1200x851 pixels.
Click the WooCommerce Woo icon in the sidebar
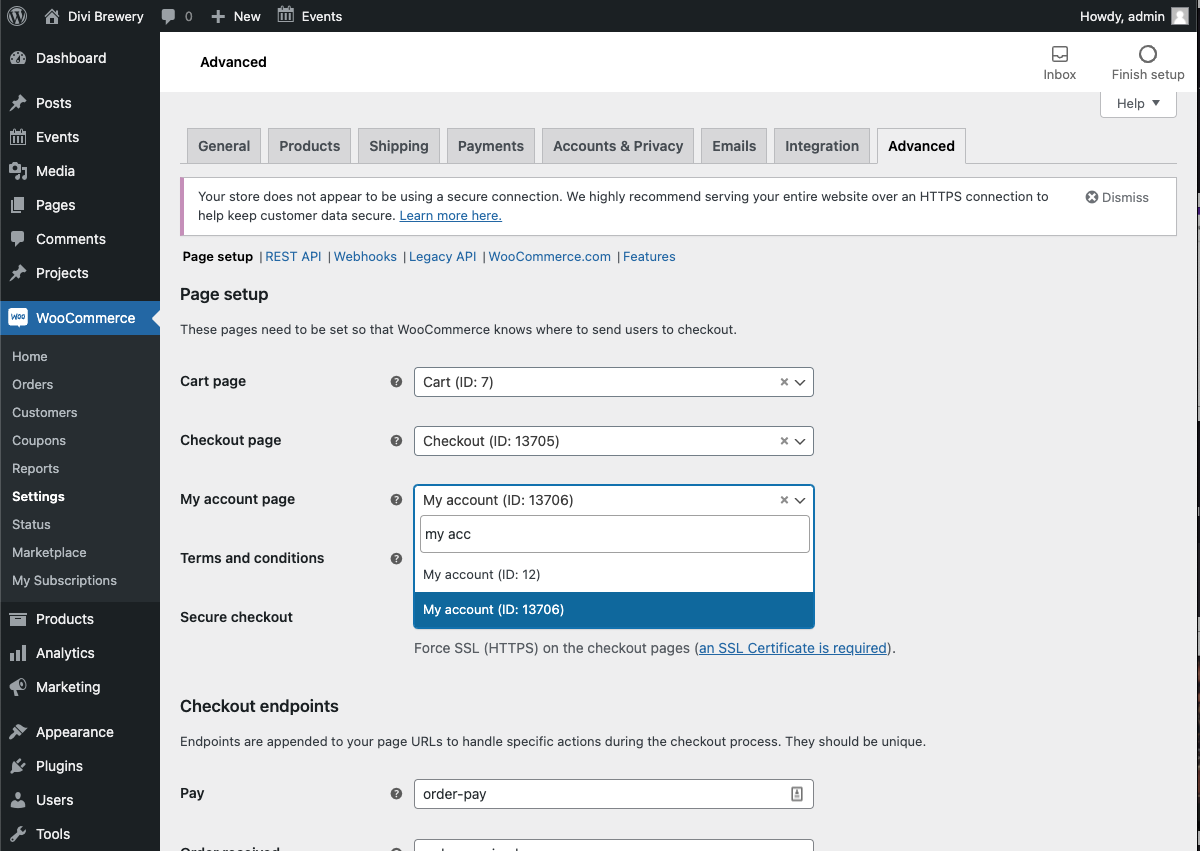[18, 317]
